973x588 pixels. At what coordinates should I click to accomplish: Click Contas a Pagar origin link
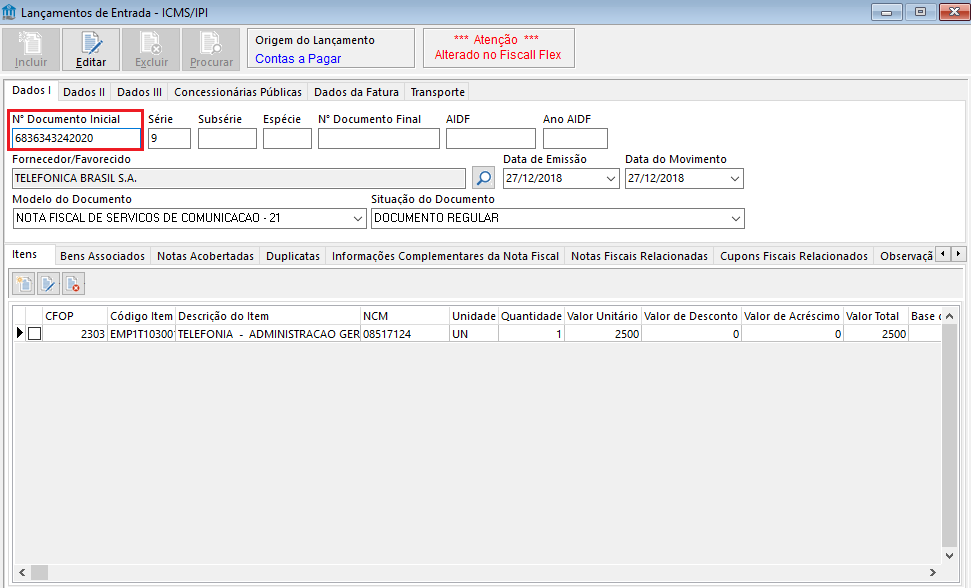coord(298,59)
